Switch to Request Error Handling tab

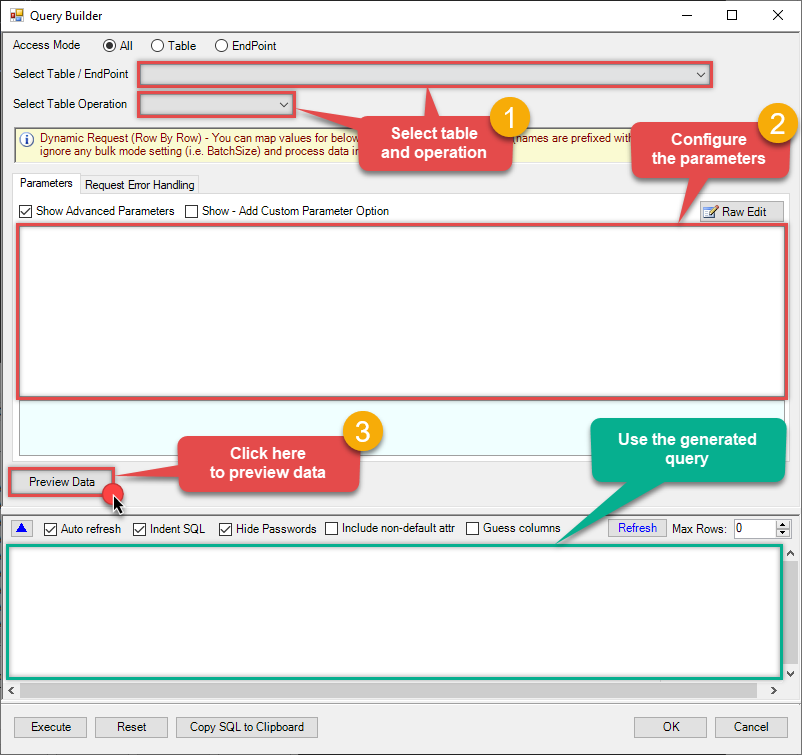[139, 185]
